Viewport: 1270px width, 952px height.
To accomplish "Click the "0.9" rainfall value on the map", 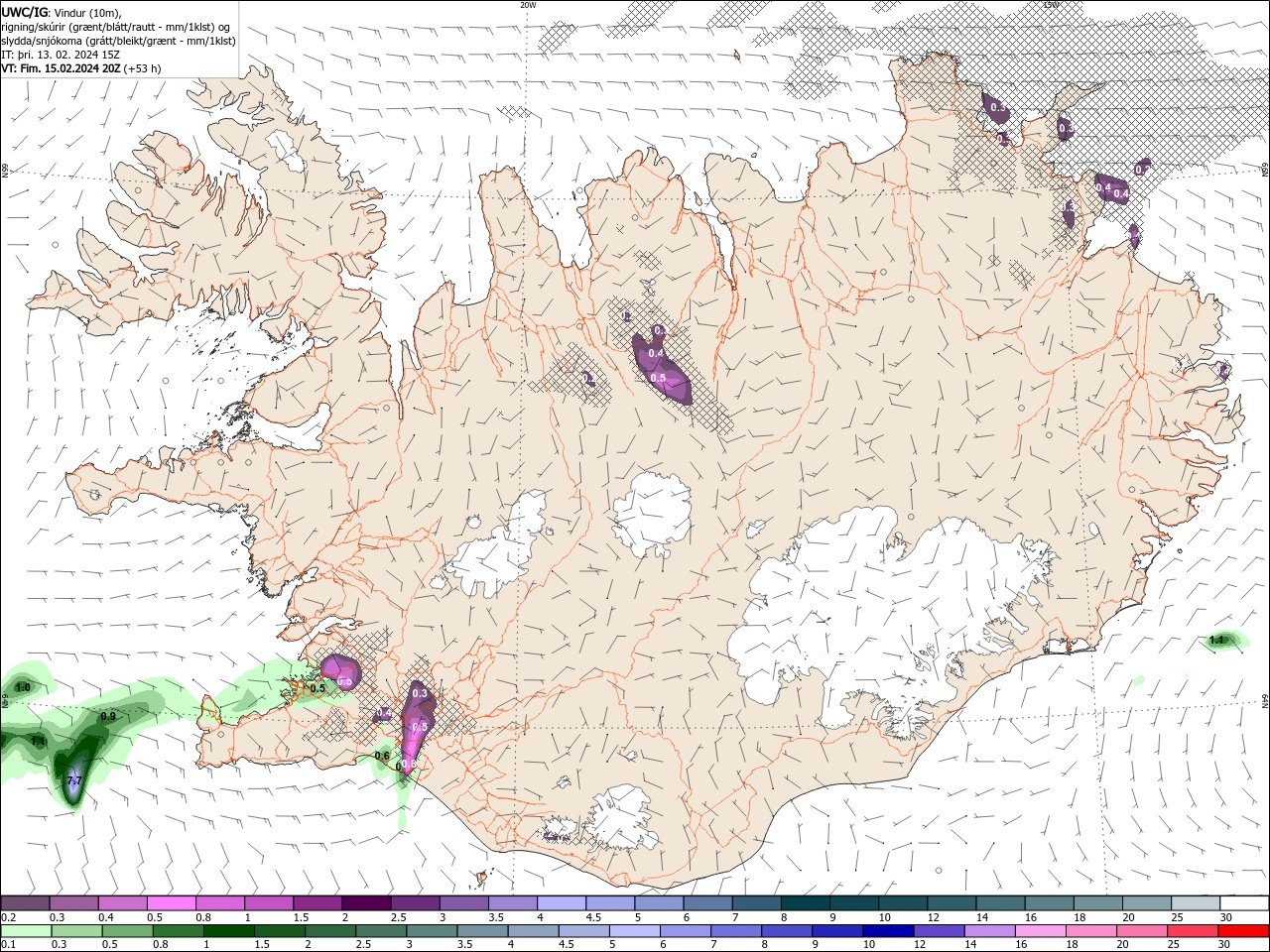I will coord(108,716).
